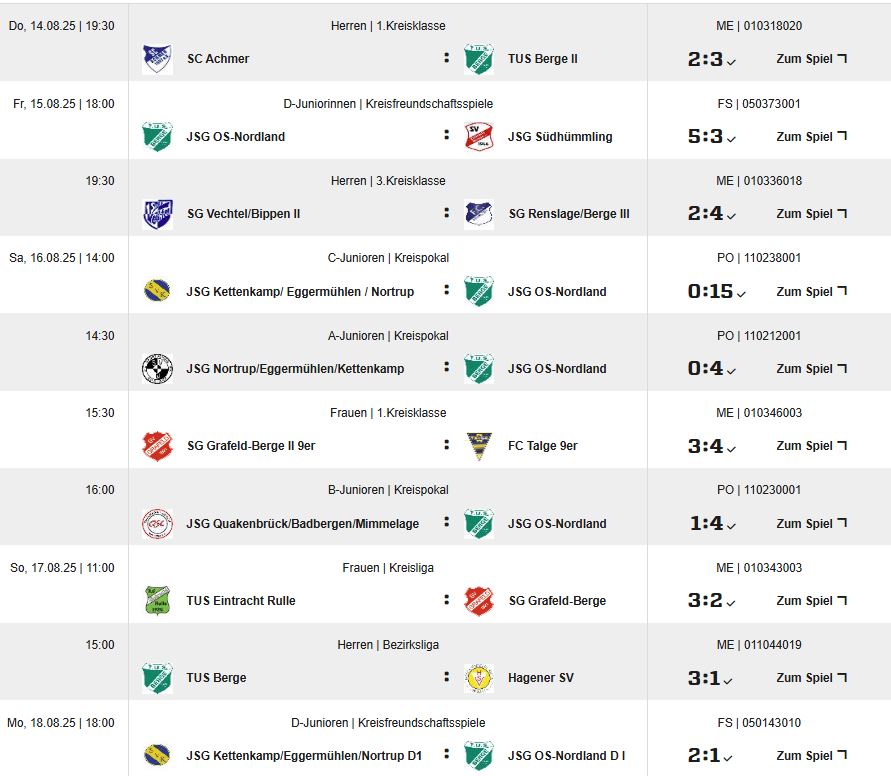The width and height of the screenshot is (891, 776).
Task: Click the Hagener SV club logo
Action: click(x=479, y=678)
